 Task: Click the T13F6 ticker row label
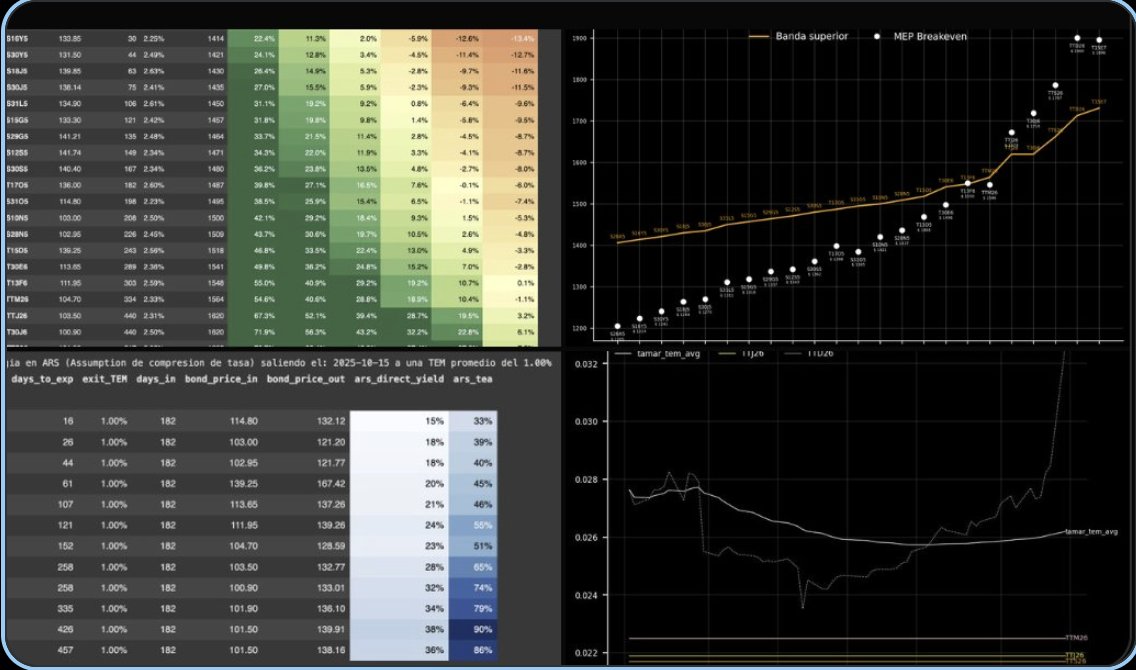coord(17,283)
